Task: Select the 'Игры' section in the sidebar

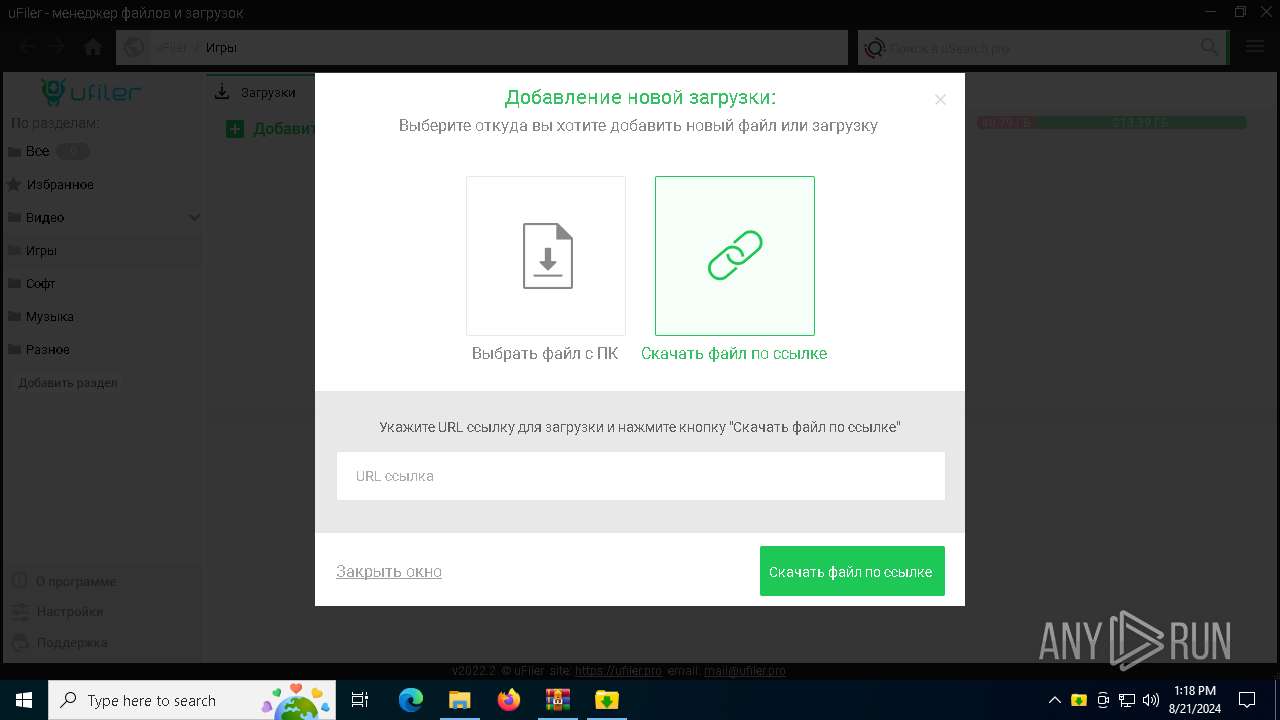Action: point(41,250)
